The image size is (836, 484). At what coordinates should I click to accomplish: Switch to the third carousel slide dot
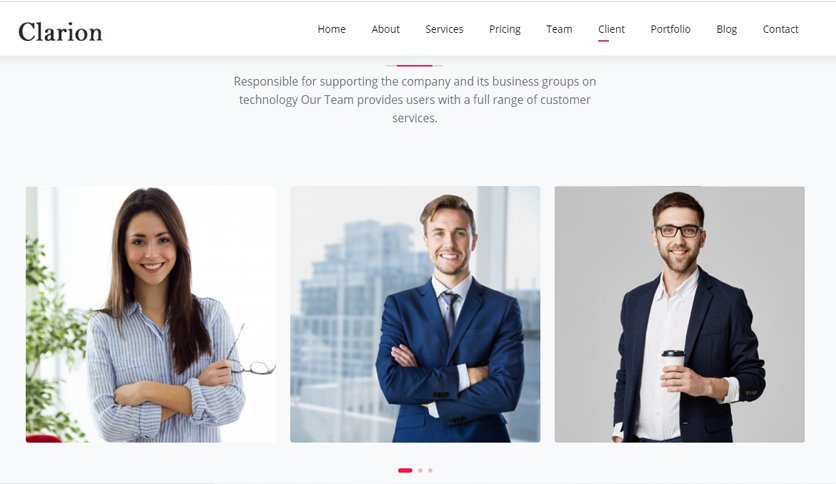click(x=430, y=470)
